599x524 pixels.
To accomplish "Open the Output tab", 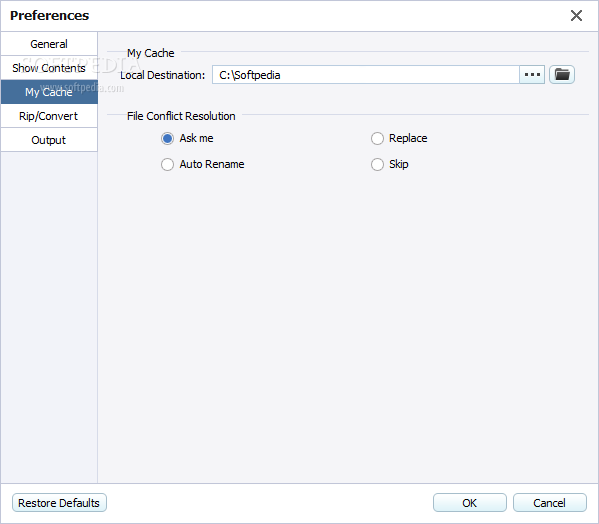I will [49, 140].
